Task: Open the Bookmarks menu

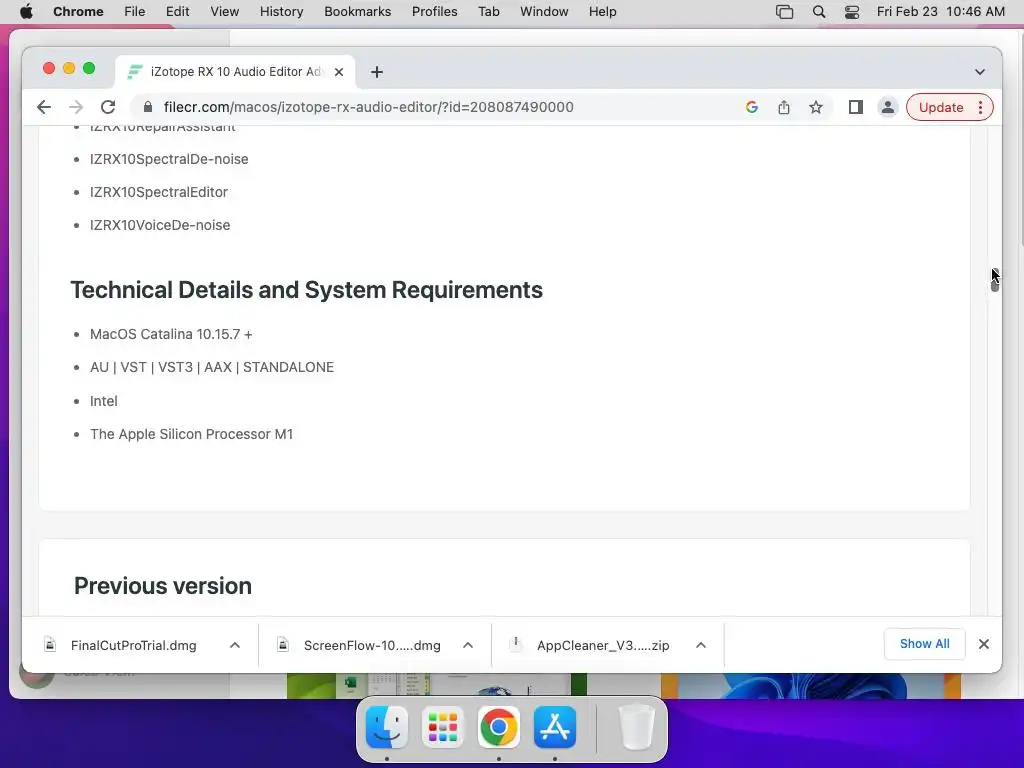Action: pyautogui.click(x=357, y=12)
